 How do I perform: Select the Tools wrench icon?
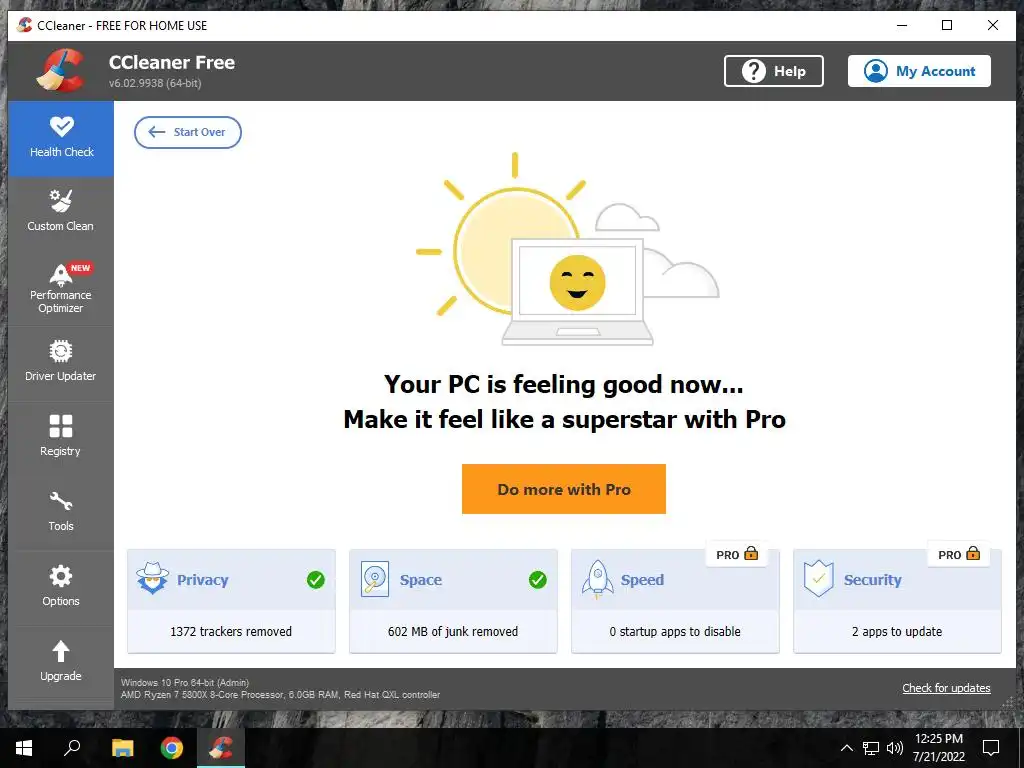tap(61, 501)
